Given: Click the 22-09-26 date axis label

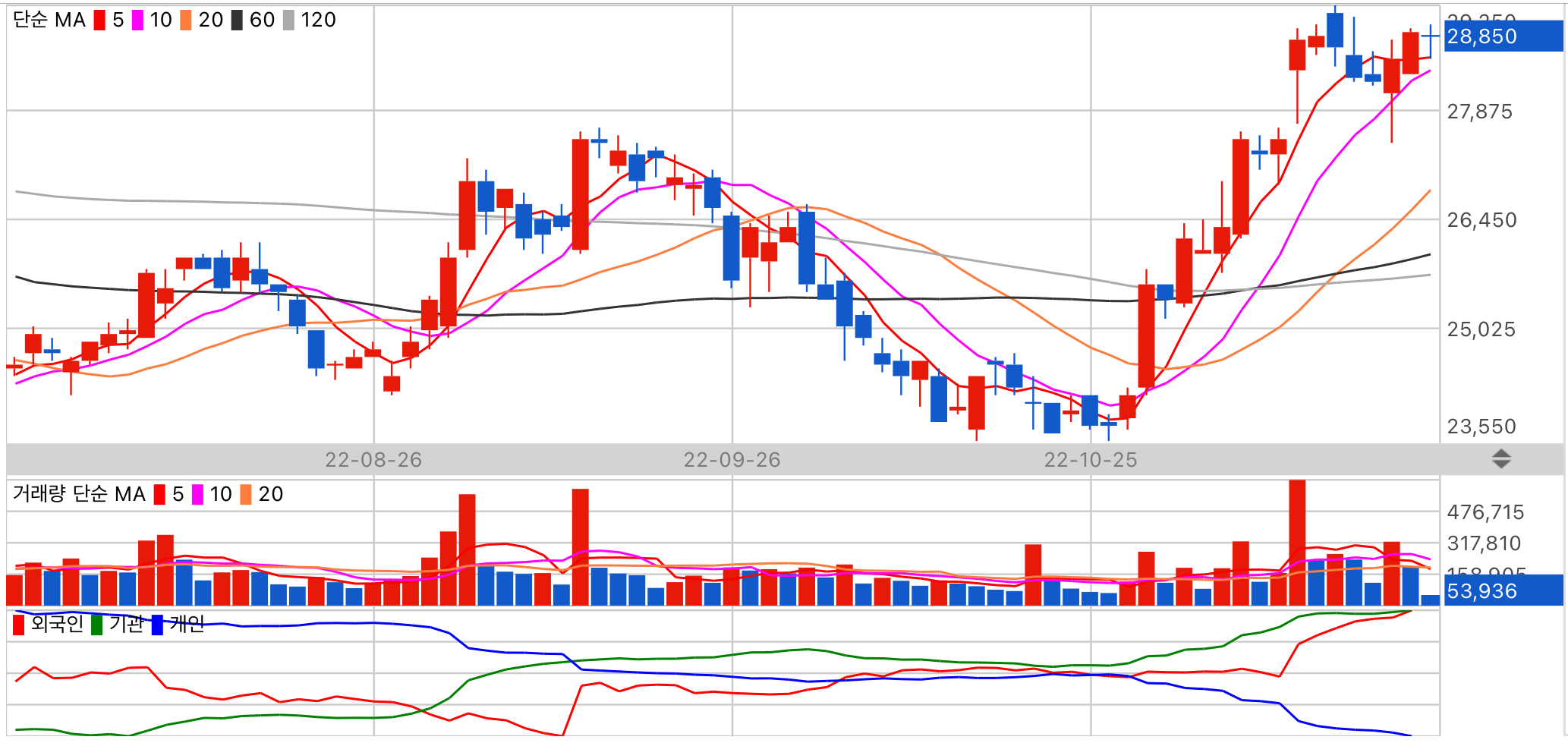Looking at the screenshot, I should pyautogui.click(x=732, y=460).
